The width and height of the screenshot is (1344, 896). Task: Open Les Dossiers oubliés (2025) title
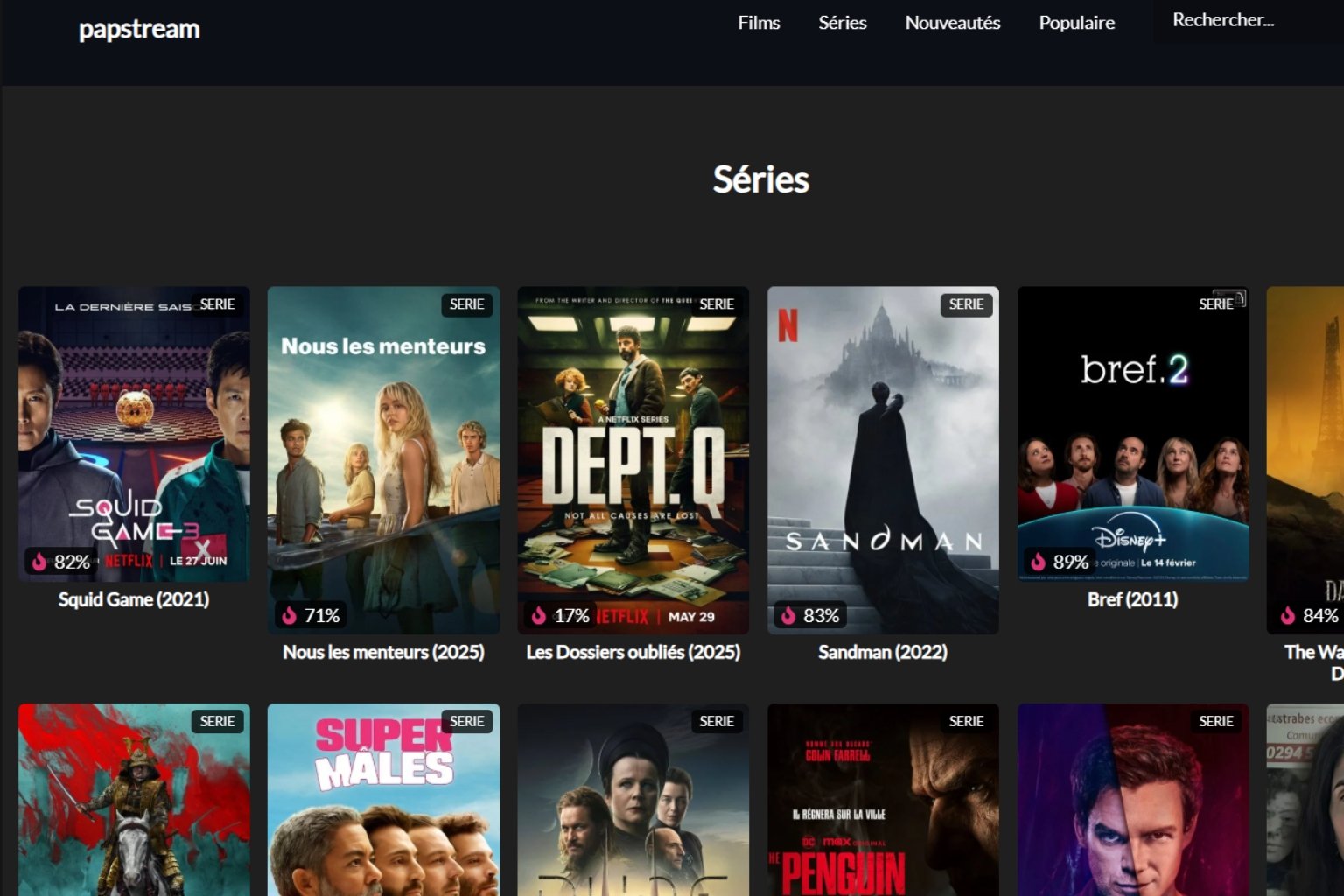(x=633, y=652)
